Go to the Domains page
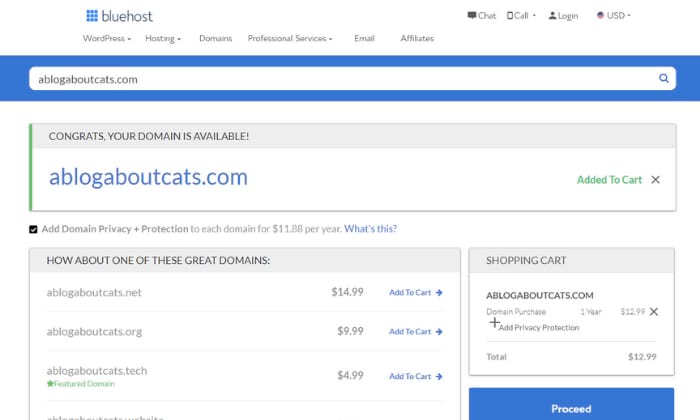 pos(216,38)
